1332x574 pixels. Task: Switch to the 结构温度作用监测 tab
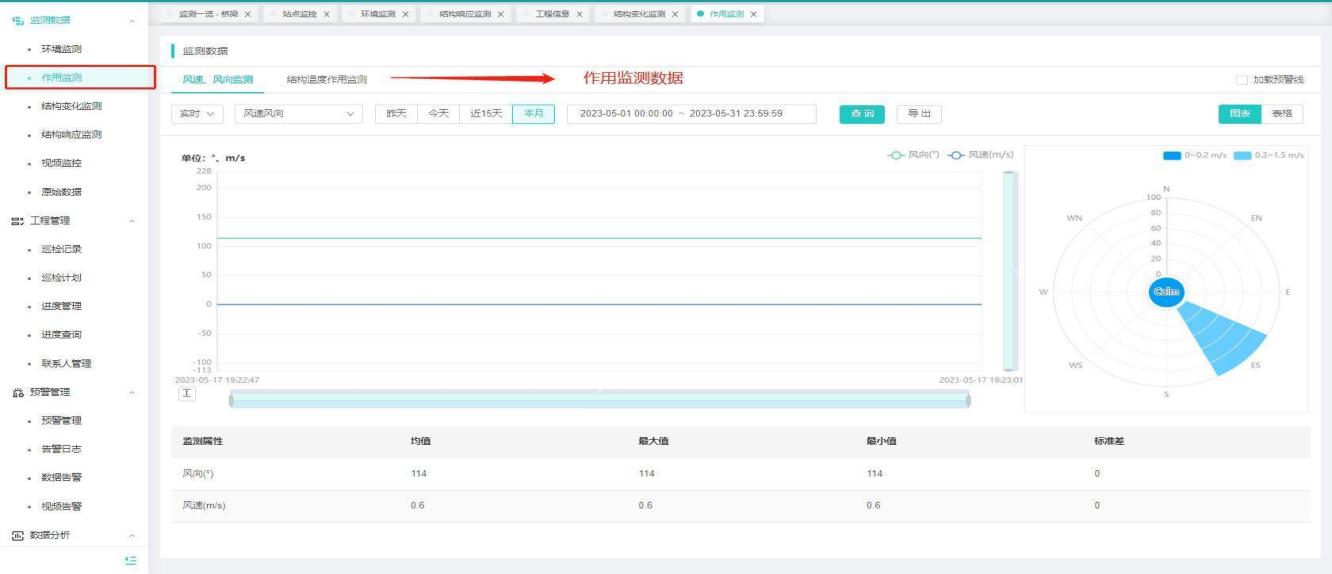[326, 79]
